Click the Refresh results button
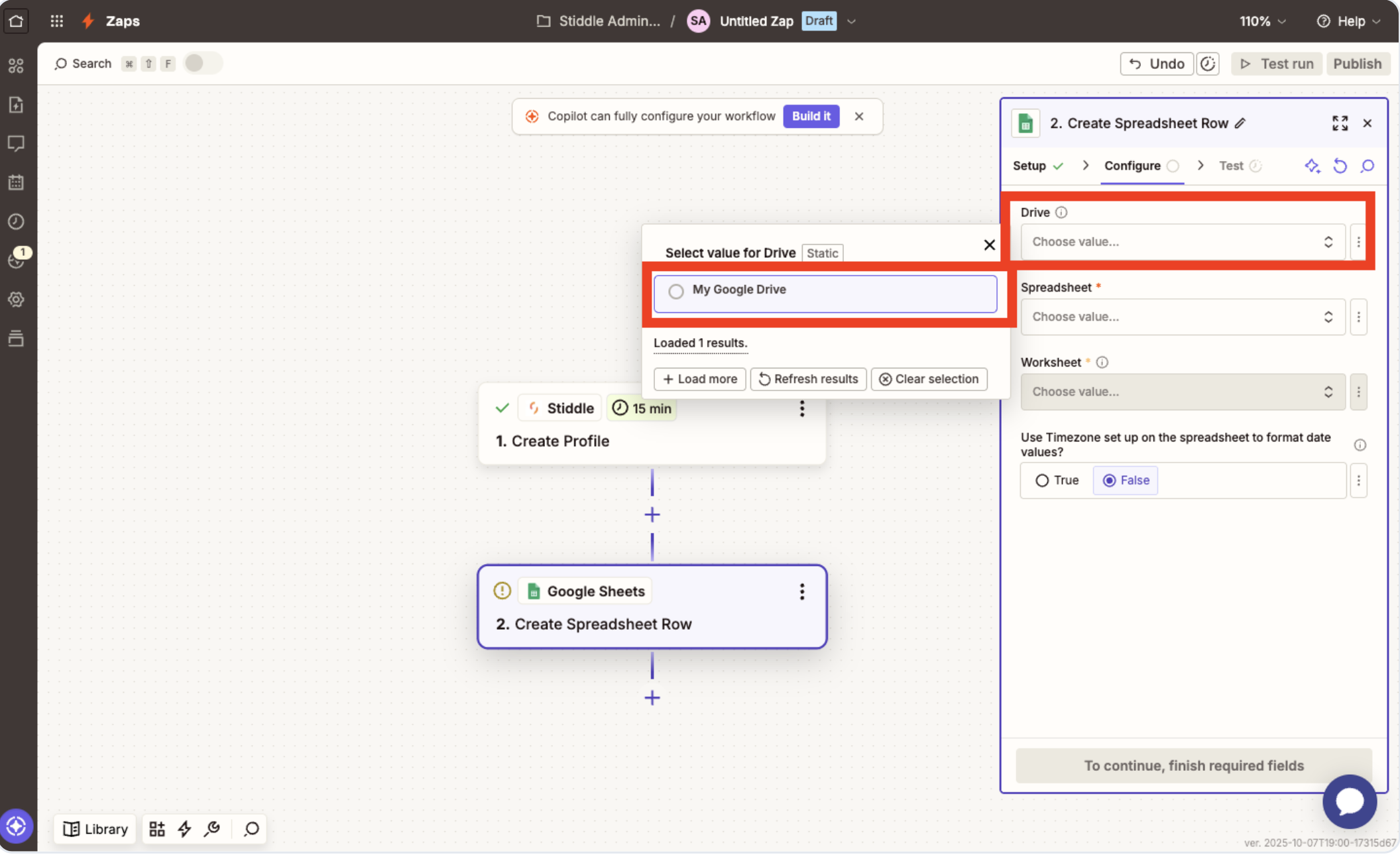Viewport: 1400px width, 855px height. [x=808, y=379]
